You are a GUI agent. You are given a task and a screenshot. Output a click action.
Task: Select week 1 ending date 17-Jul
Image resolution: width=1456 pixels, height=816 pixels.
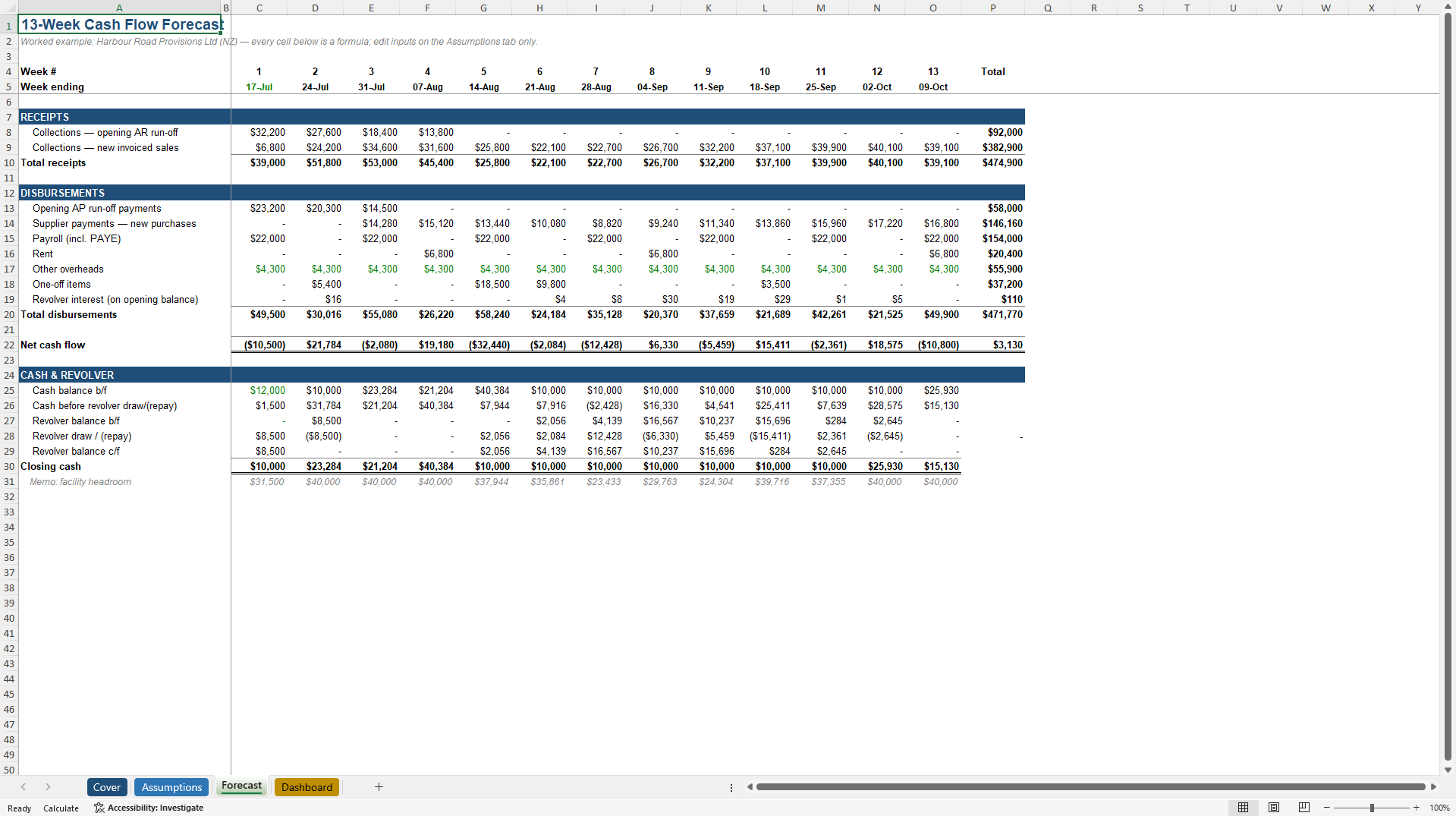point(259,87)
